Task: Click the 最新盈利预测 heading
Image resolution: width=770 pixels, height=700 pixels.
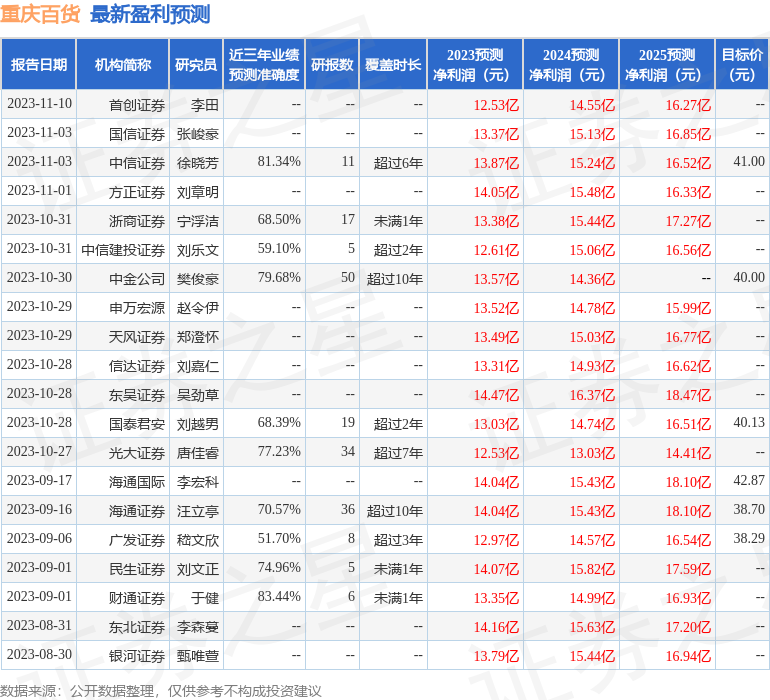Action: tap(150, 14)
